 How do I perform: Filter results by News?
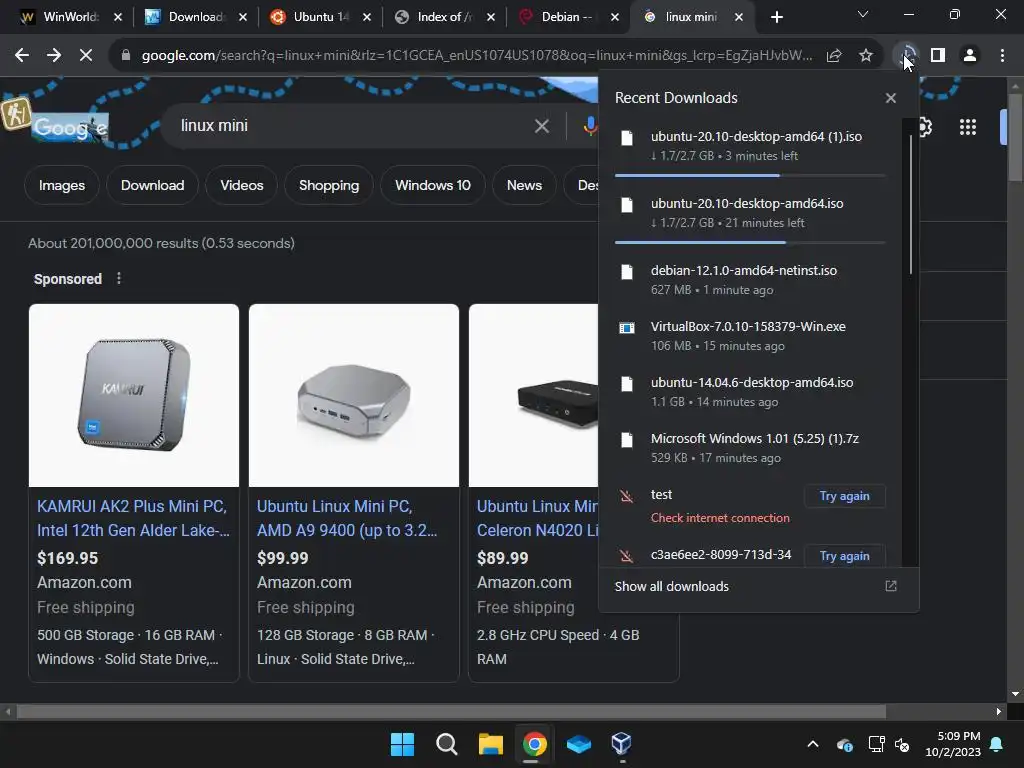pos(524,185)
